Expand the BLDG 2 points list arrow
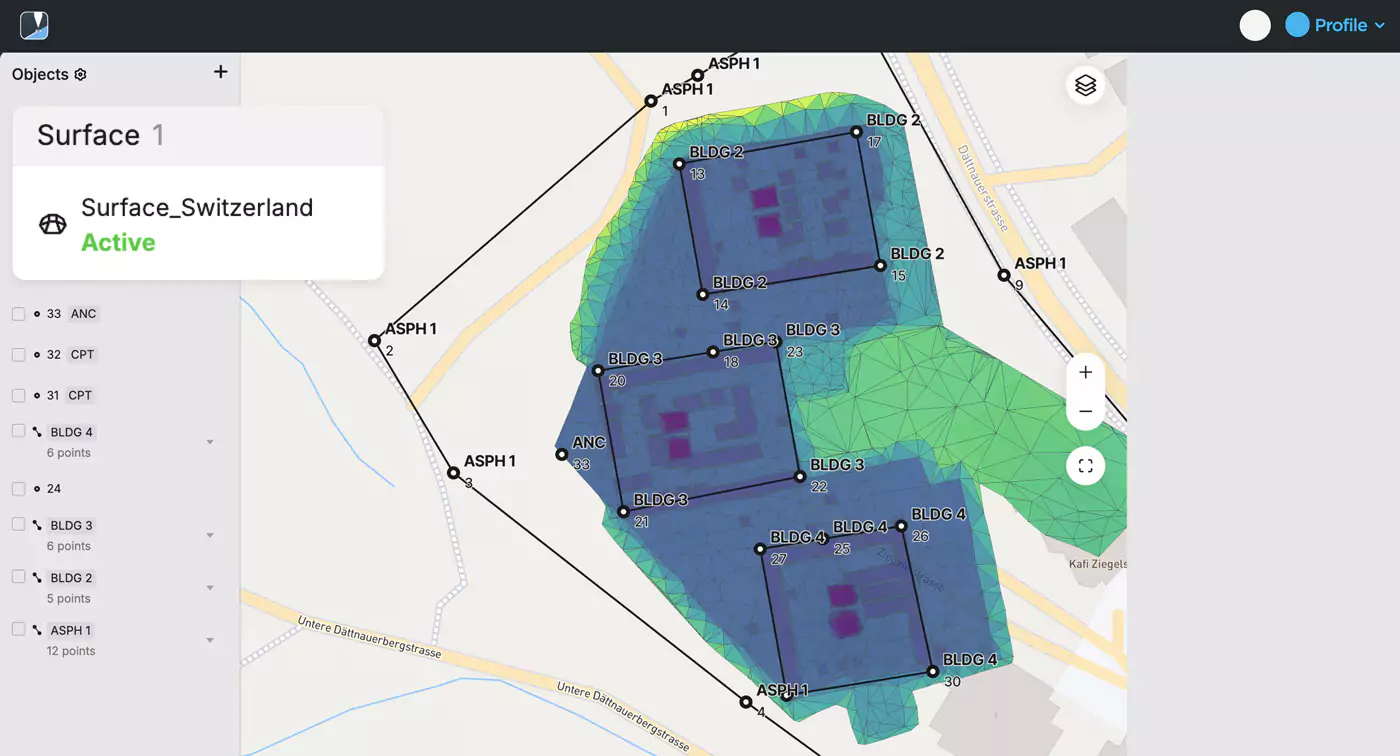The height and width of the screenshot is (756, 1400). point(210,588)
